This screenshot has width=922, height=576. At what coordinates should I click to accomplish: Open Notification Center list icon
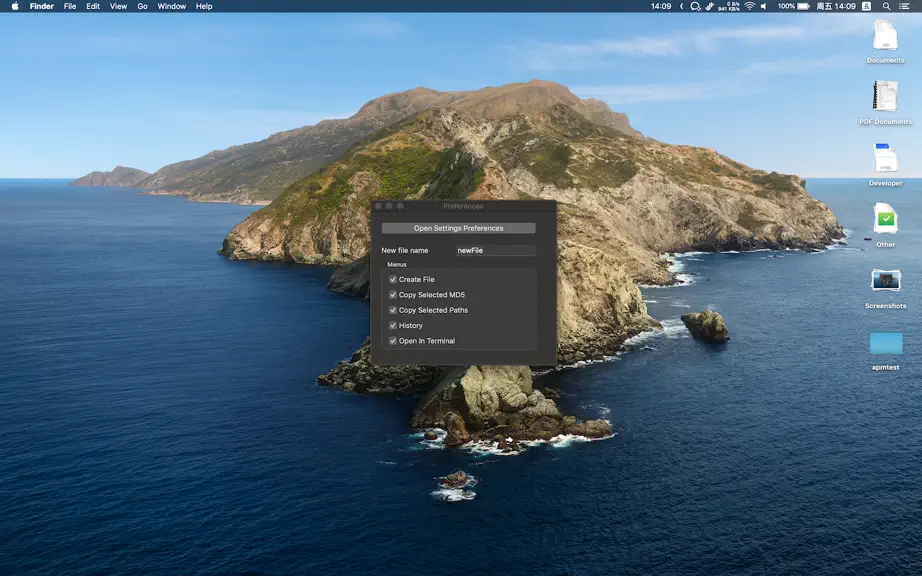[x=904, y=6]
